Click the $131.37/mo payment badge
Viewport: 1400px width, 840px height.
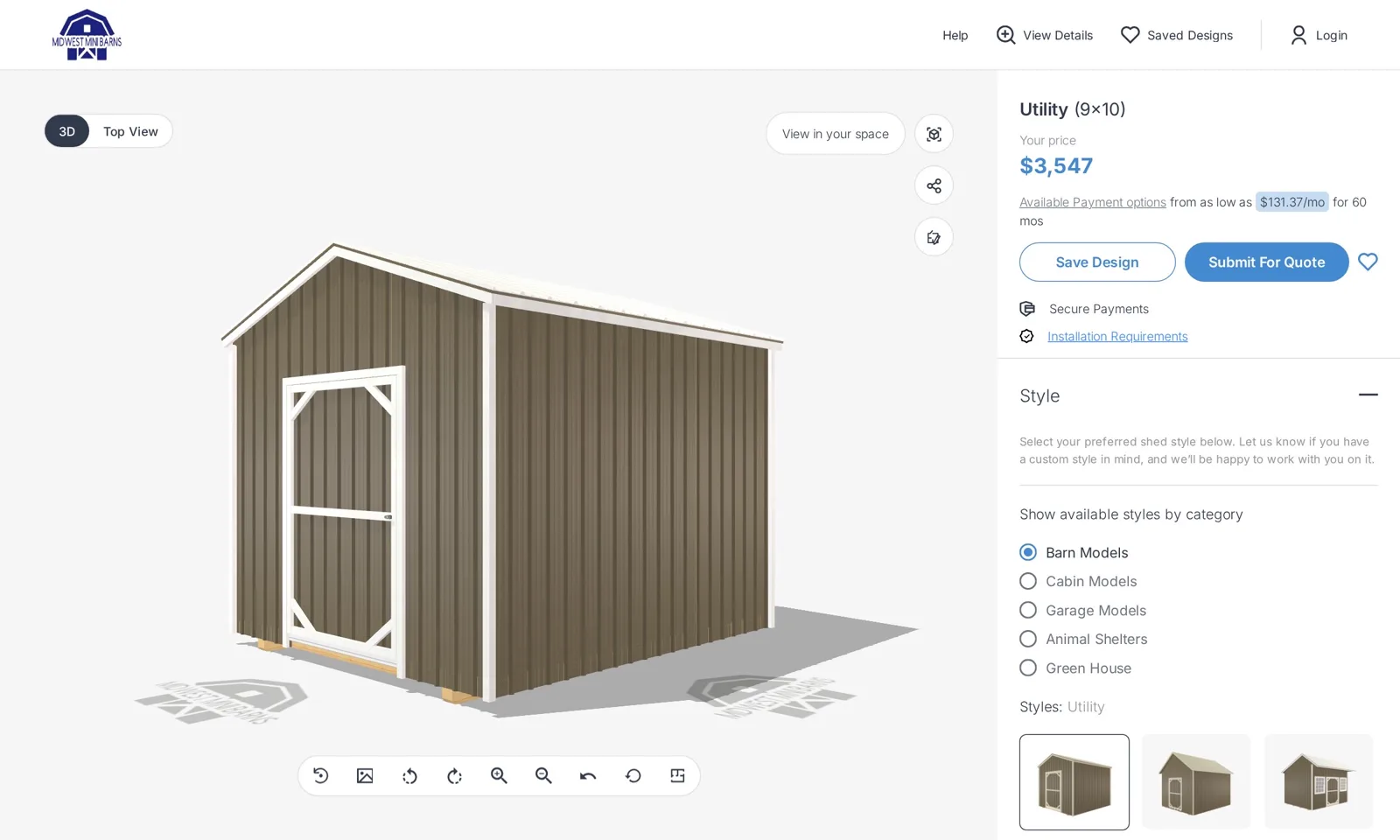tap(1292, 202)
